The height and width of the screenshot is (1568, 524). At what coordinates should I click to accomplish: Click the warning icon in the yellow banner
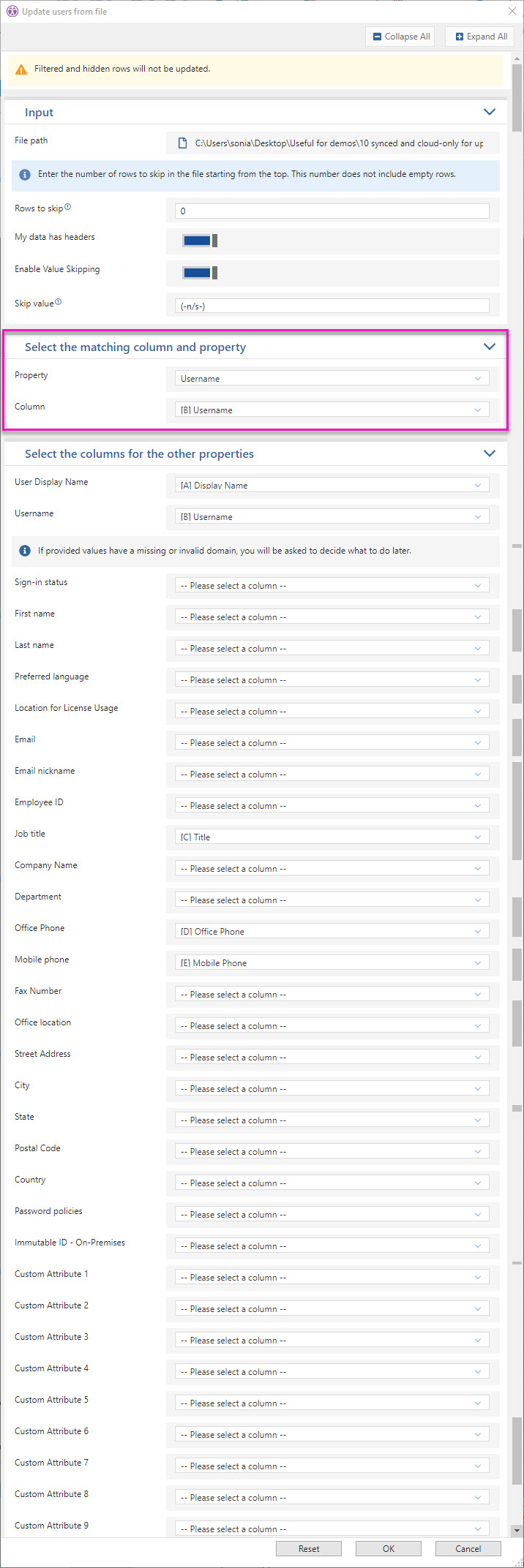22,69
